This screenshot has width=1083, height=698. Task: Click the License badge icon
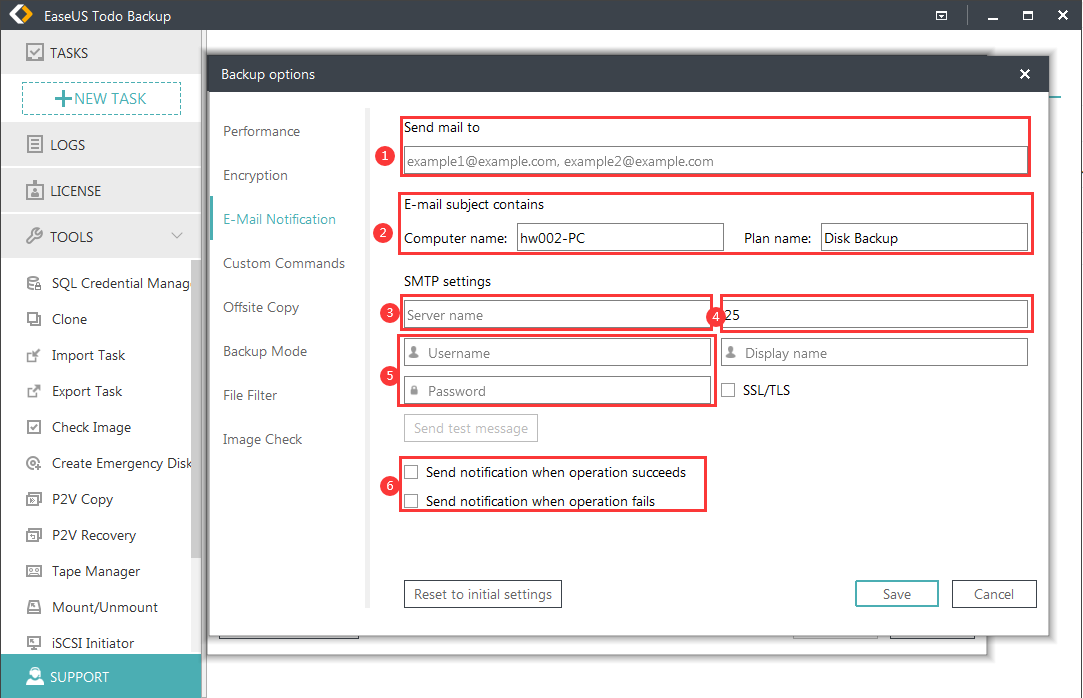(x=35, y=191)
